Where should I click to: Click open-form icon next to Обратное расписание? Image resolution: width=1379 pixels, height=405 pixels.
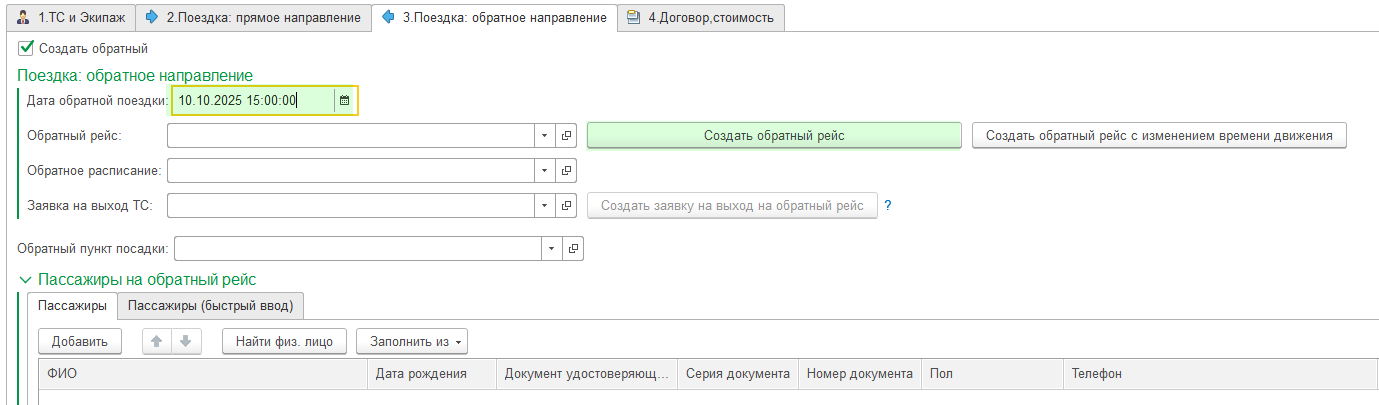click(567, 171)
